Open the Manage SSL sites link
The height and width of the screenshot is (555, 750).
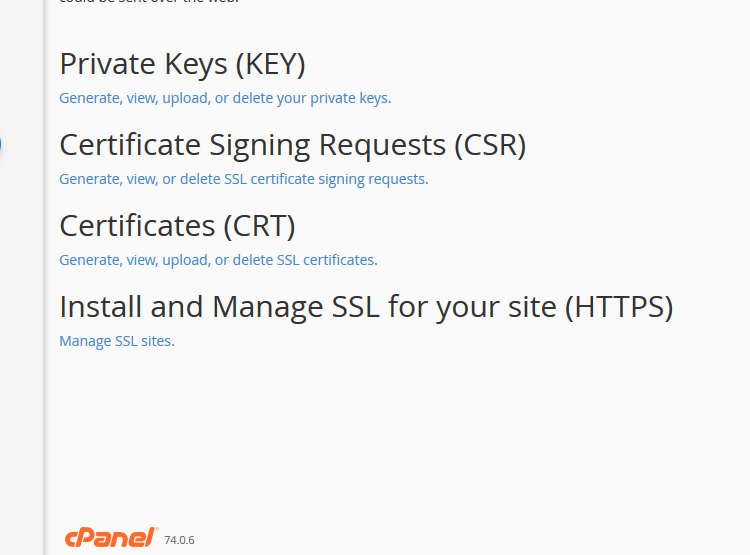(117, 341)
